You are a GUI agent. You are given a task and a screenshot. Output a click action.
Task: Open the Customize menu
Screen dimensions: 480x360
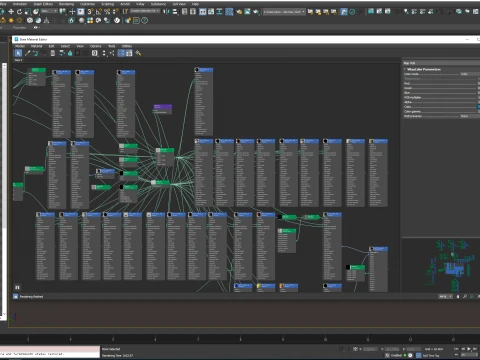point(87,4)
